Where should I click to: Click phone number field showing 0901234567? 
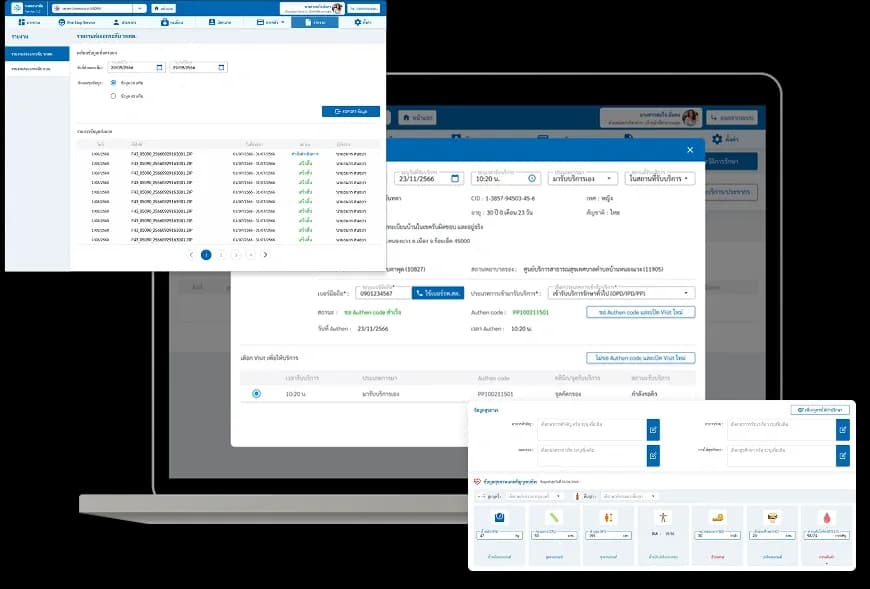tap(383, 293)
